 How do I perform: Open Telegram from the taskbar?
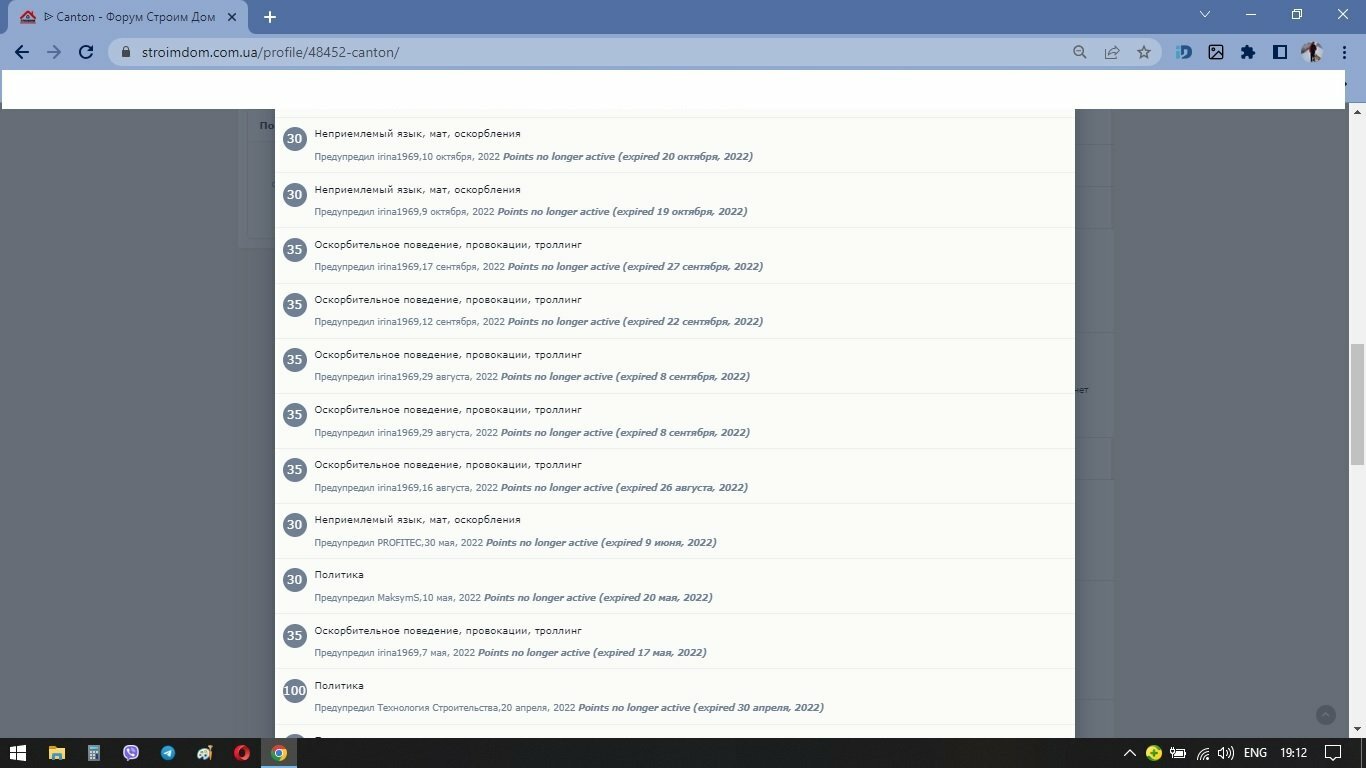click(168, 753)
